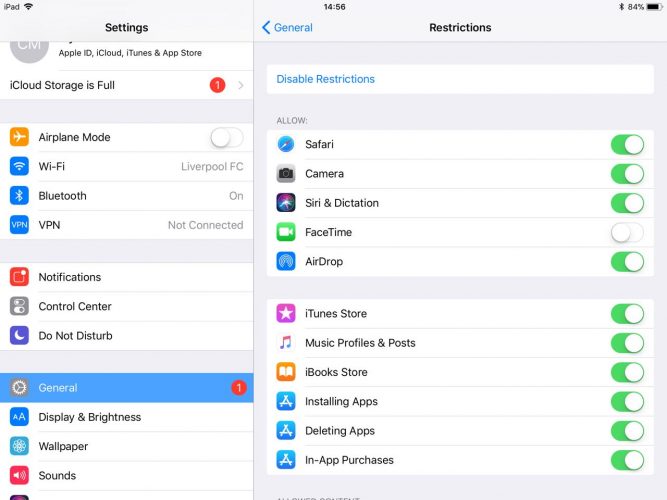Toggle the AirDrop switch off

[627, 262]
